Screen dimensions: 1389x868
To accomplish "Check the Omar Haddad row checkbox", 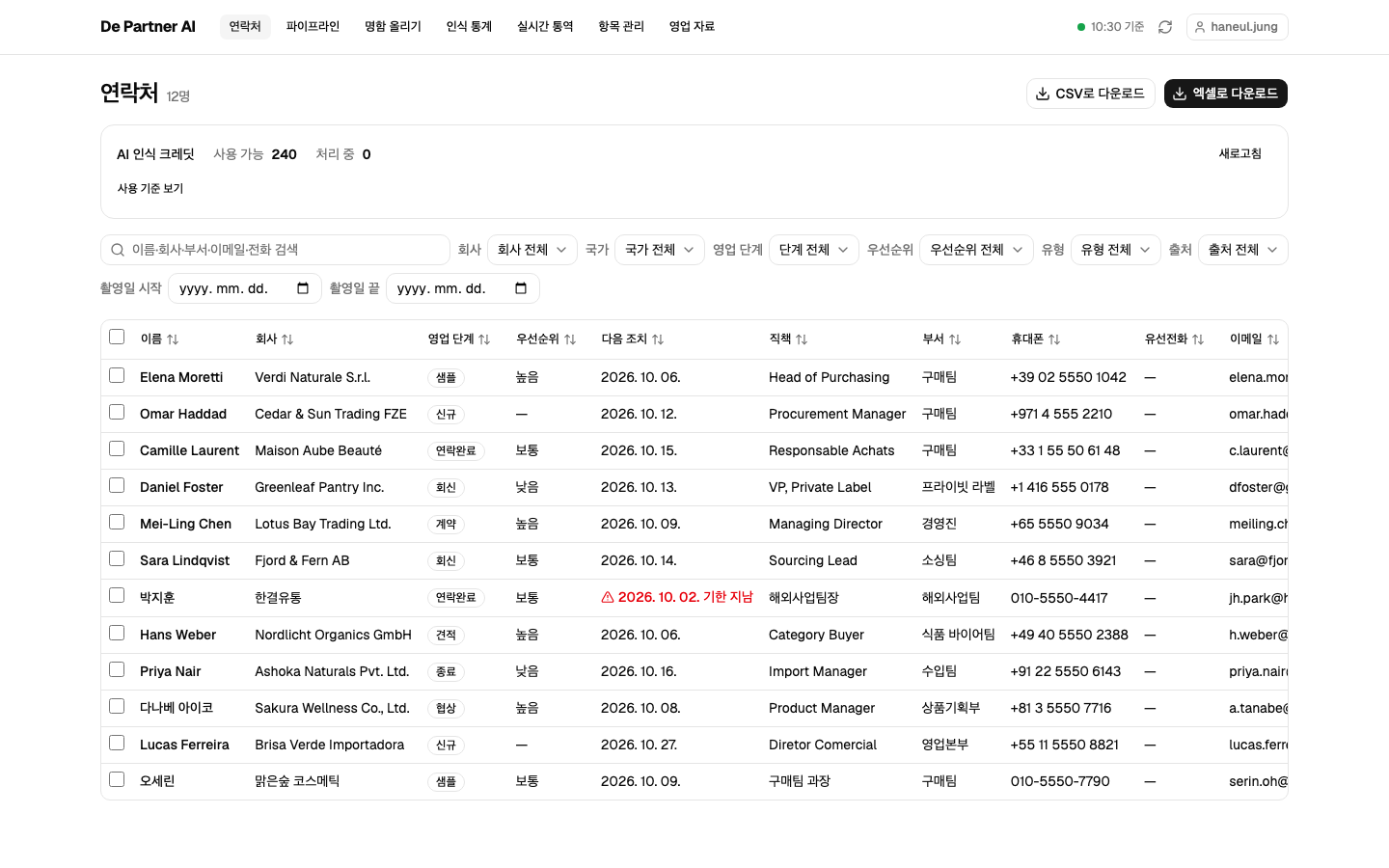I will click(117, 412).
